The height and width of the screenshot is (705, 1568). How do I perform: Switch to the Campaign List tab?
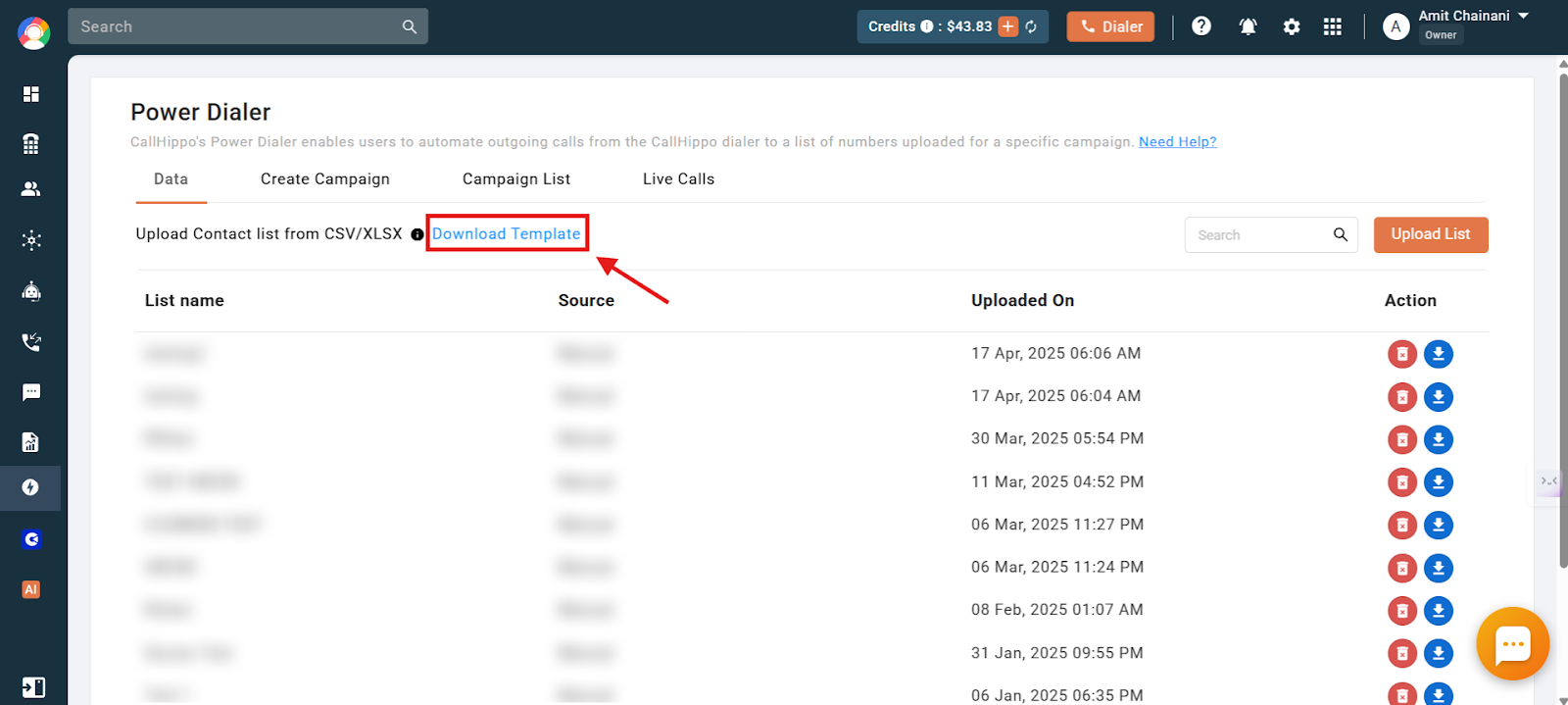coord(516,179)
